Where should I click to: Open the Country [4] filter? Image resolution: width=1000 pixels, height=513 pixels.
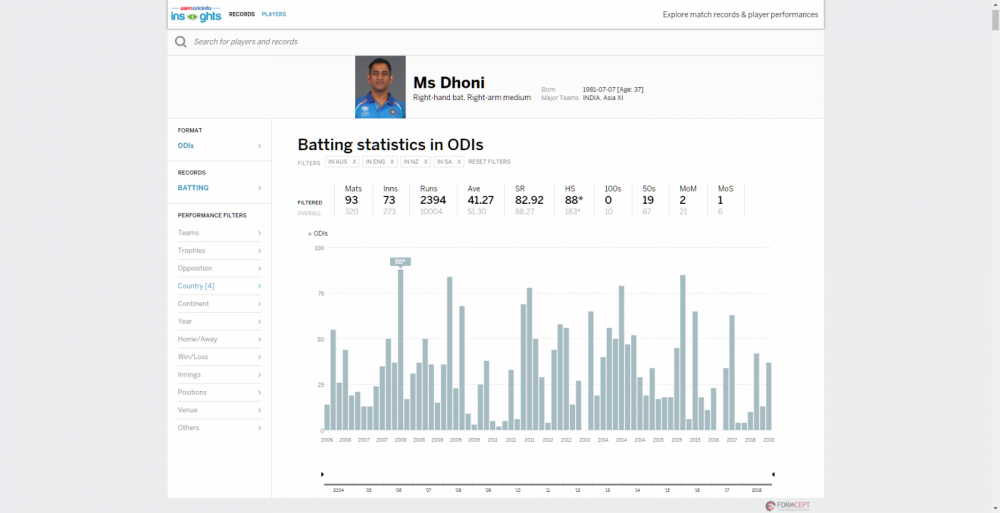tap(219, 286)
